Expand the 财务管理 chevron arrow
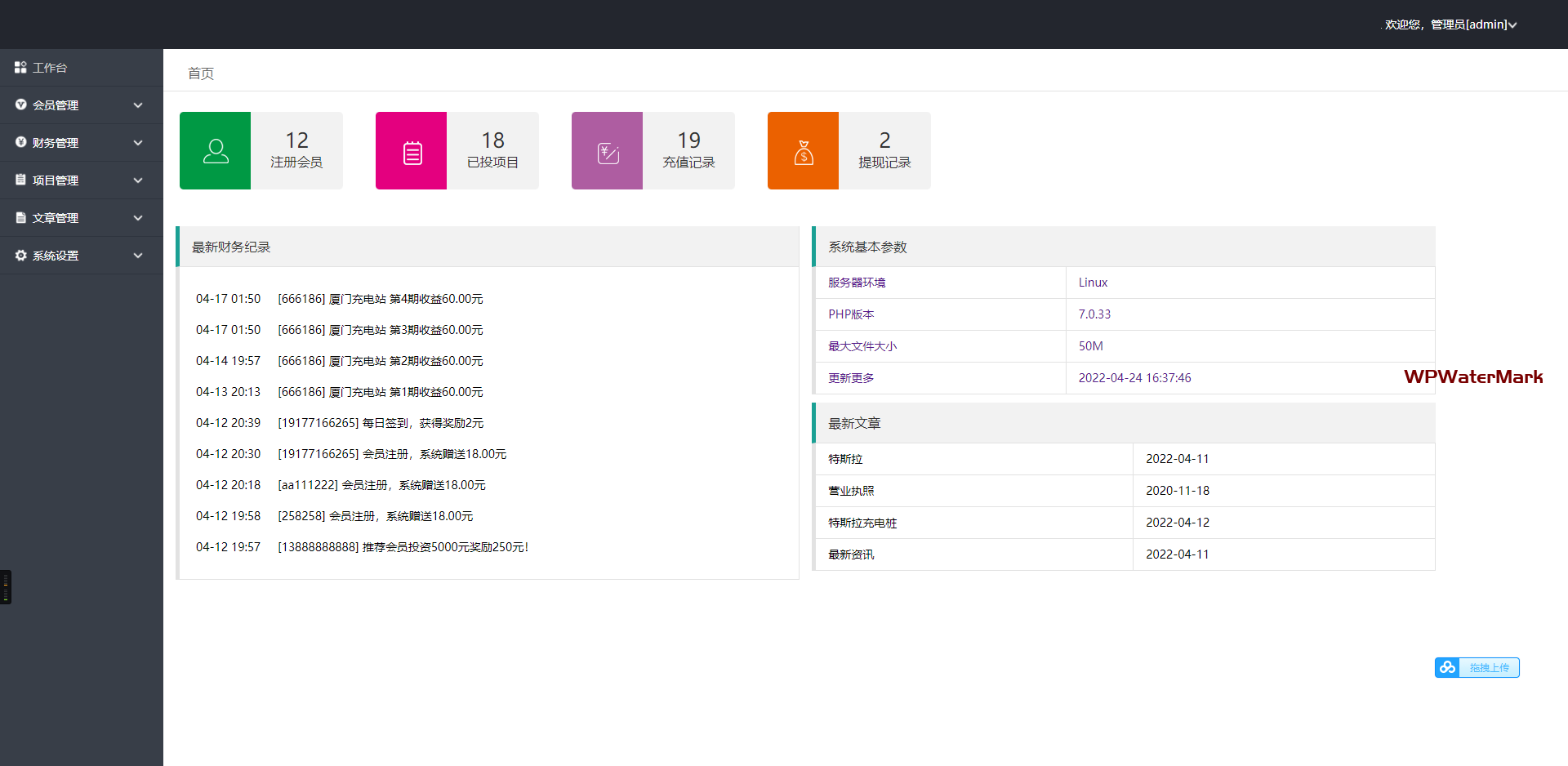This screenshot has height=766, width=1568. [x=138, y=143]
